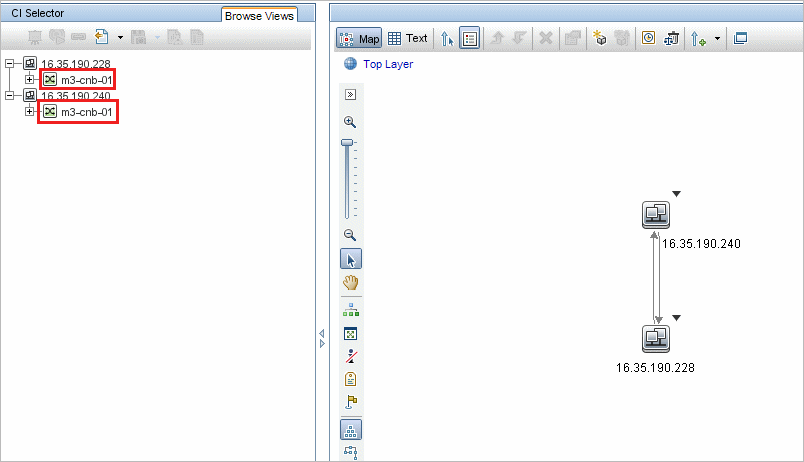Click the panel splitter collapse-left arrow
This screenshot has width=804, height=462.
pos(321,334)
